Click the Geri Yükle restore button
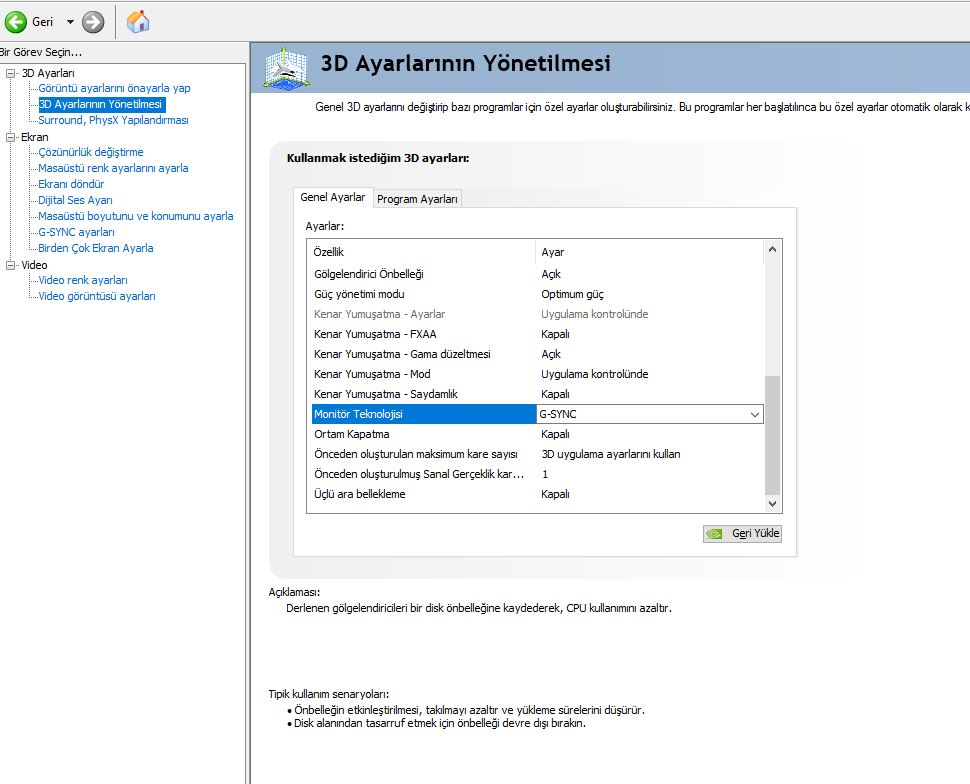 tap(742, 533)
